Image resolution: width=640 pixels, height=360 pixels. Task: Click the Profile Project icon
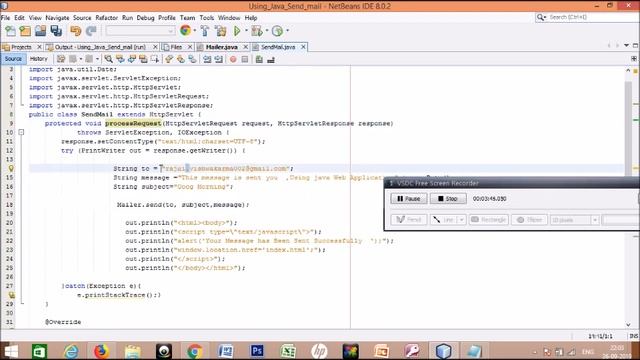[277, 31]
